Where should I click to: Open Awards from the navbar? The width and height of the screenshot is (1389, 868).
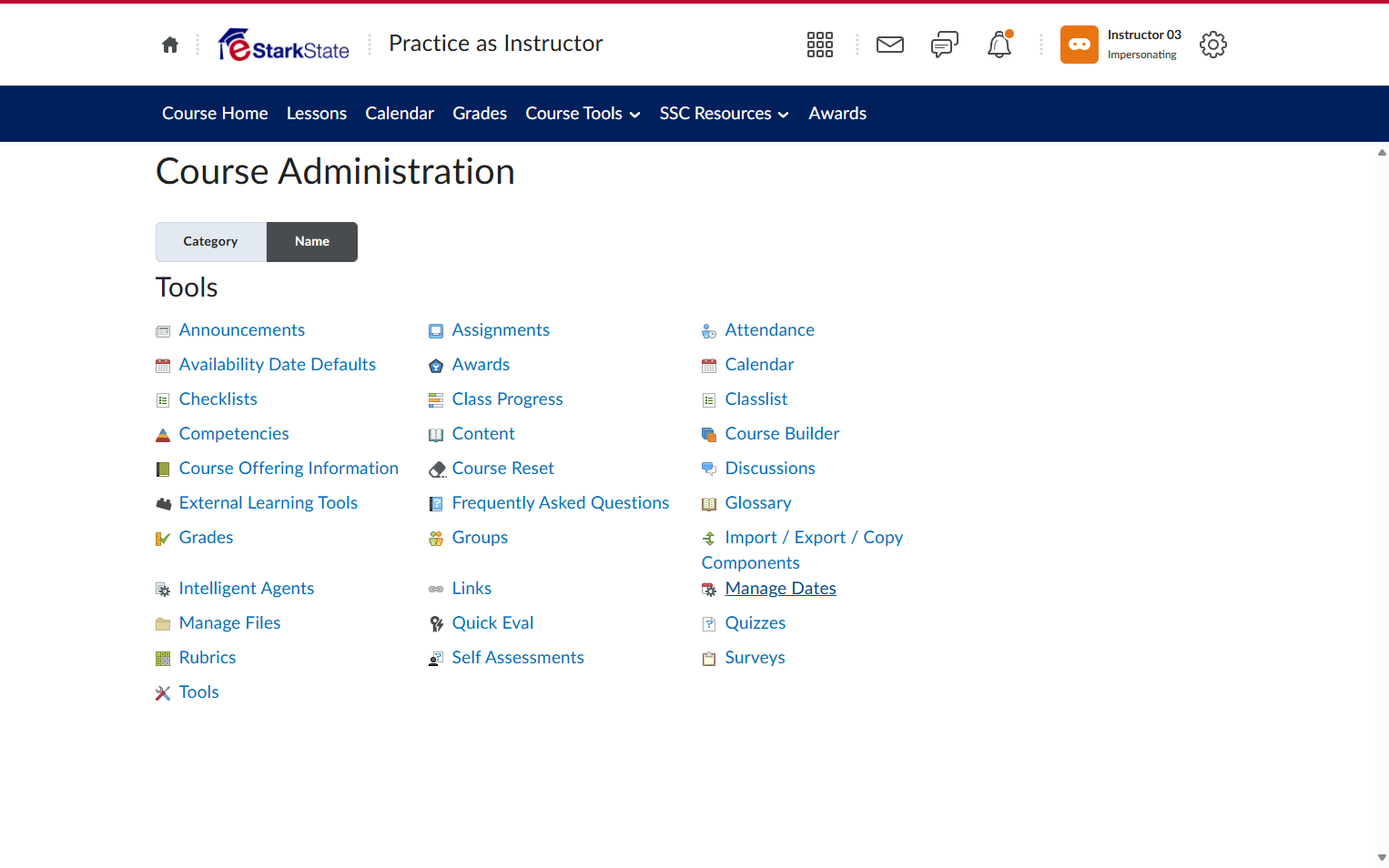837,114
